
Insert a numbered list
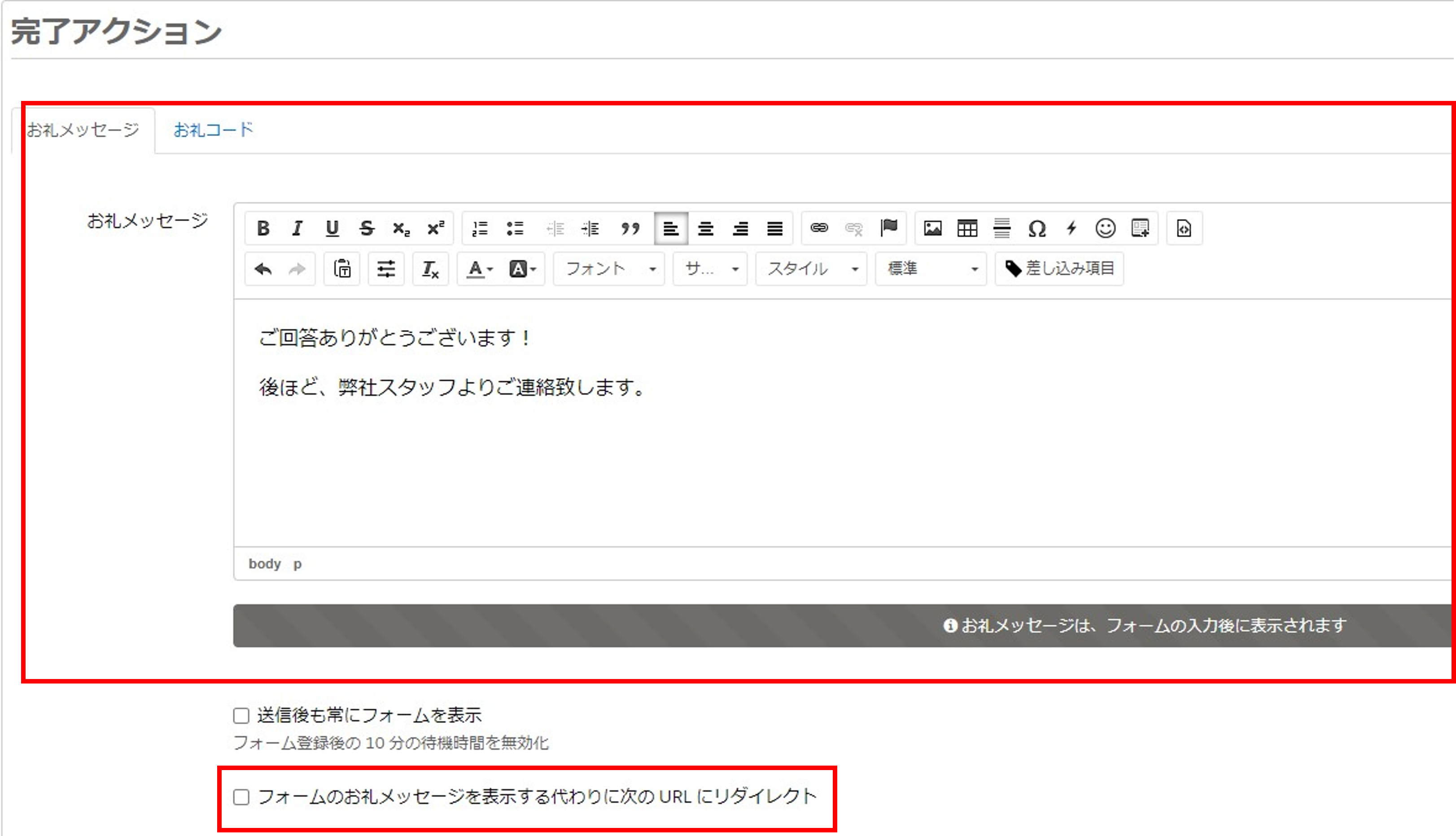click(x=480, y=229)
